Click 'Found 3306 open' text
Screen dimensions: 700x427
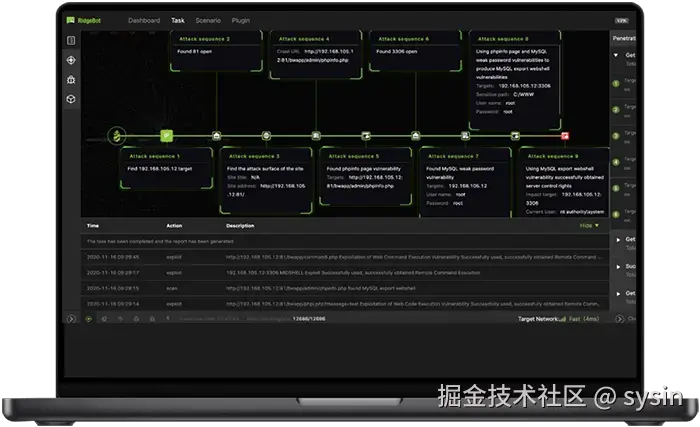[397, 51]
